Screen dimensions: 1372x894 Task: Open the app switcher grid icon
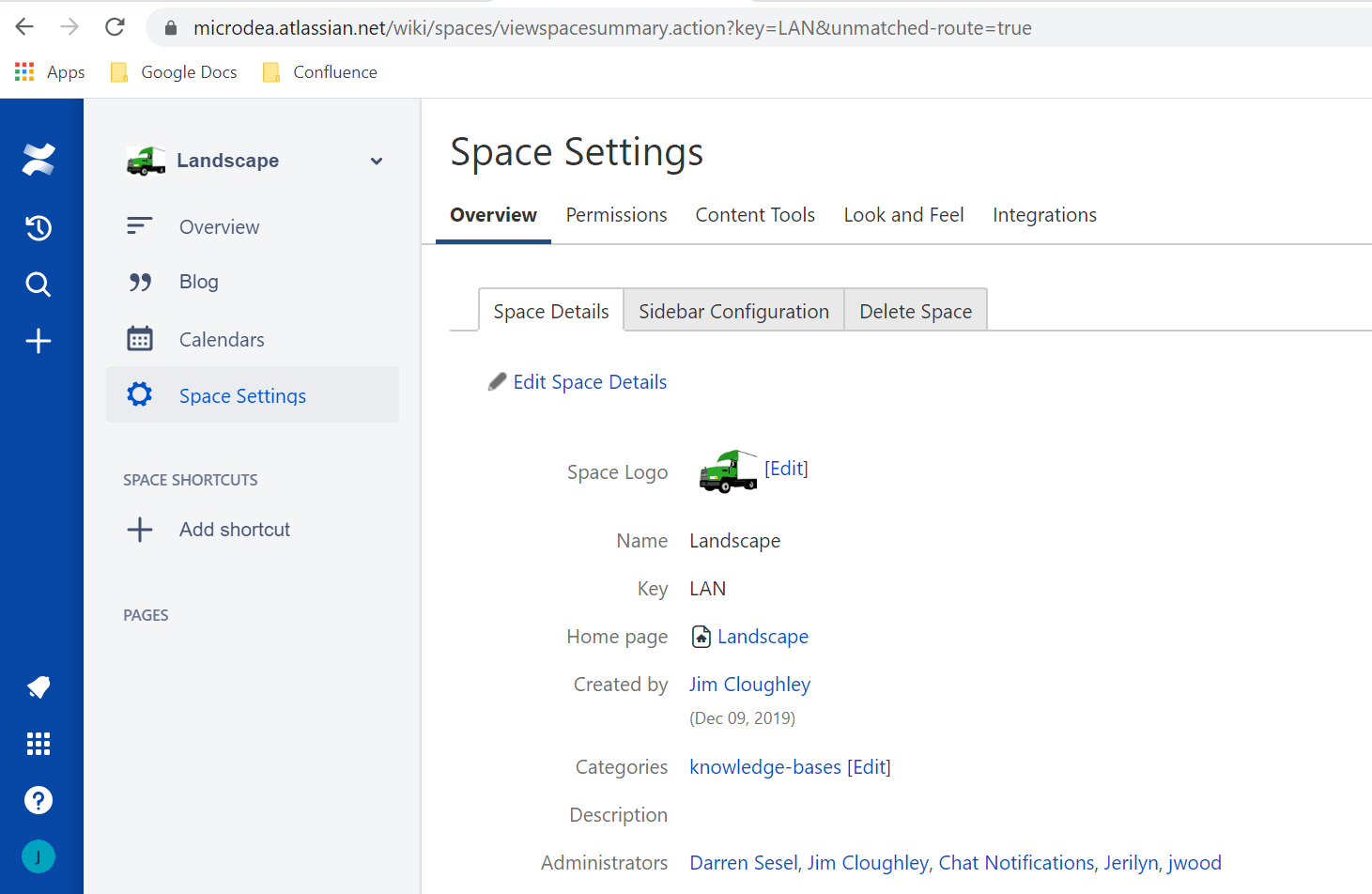39,744
